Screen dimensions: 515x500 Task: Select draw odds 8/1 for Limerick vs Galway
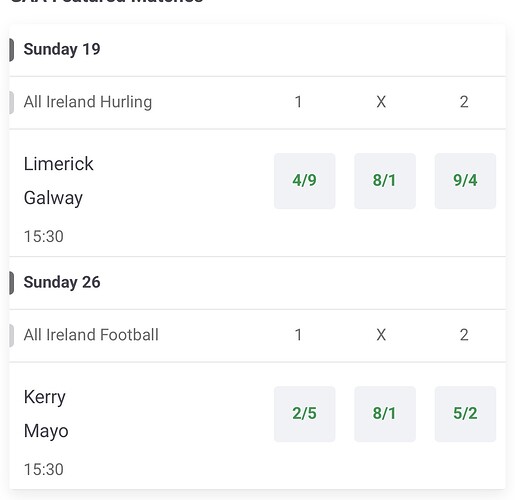point(385,181)
